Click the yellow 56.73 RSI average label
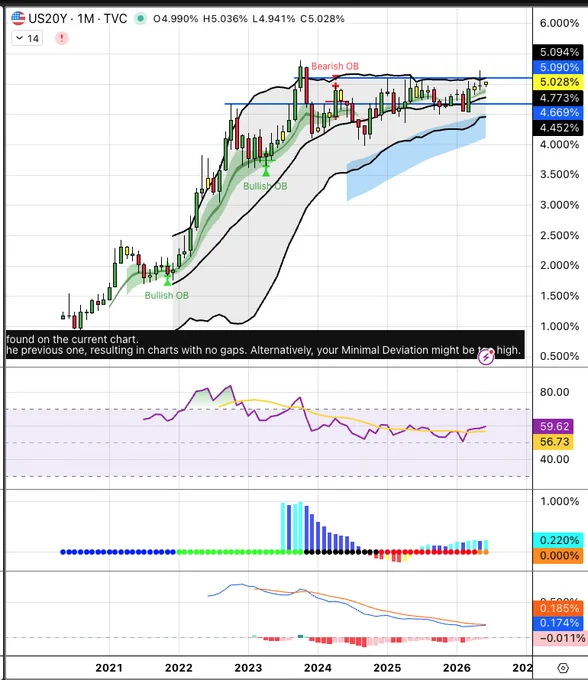The width and height of the screenshot is (588, 680). [x=553, y=442]
